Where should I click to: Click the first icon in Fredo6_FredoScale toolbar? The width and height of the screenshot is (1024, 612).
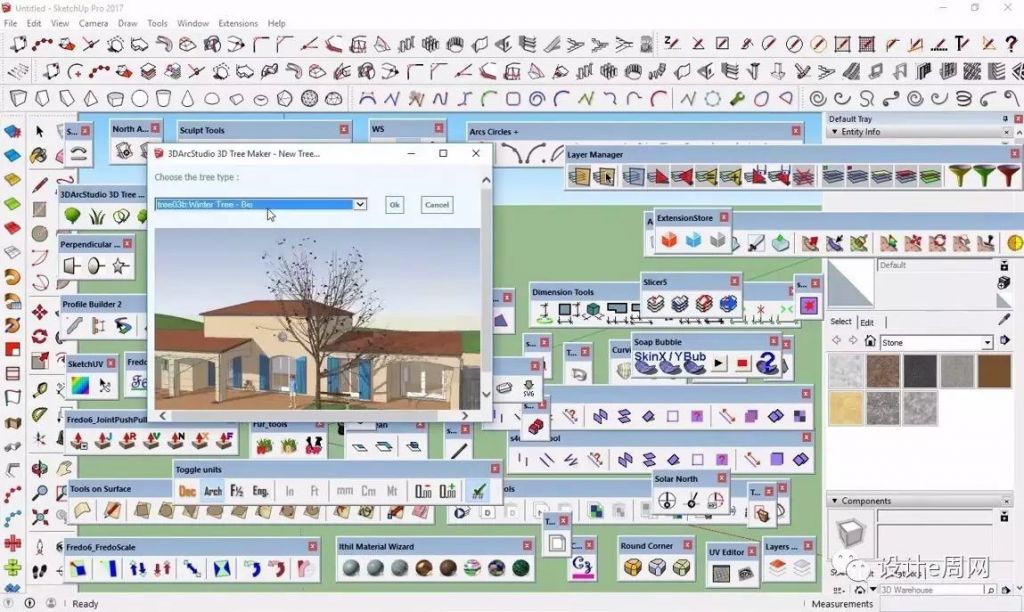(78, 569)
